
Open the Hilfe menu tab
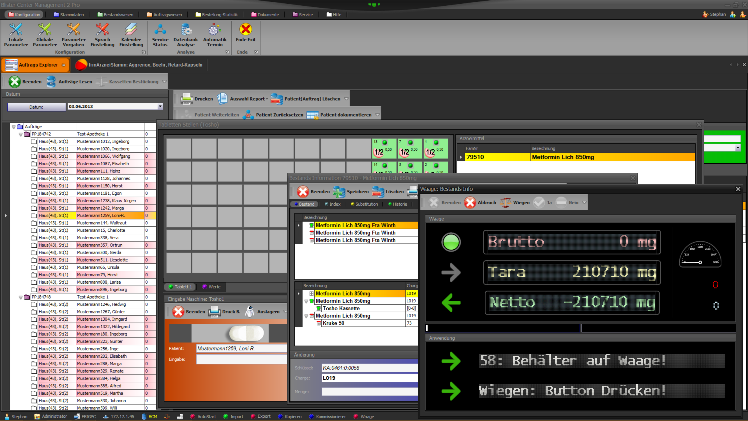coord(334,14)
